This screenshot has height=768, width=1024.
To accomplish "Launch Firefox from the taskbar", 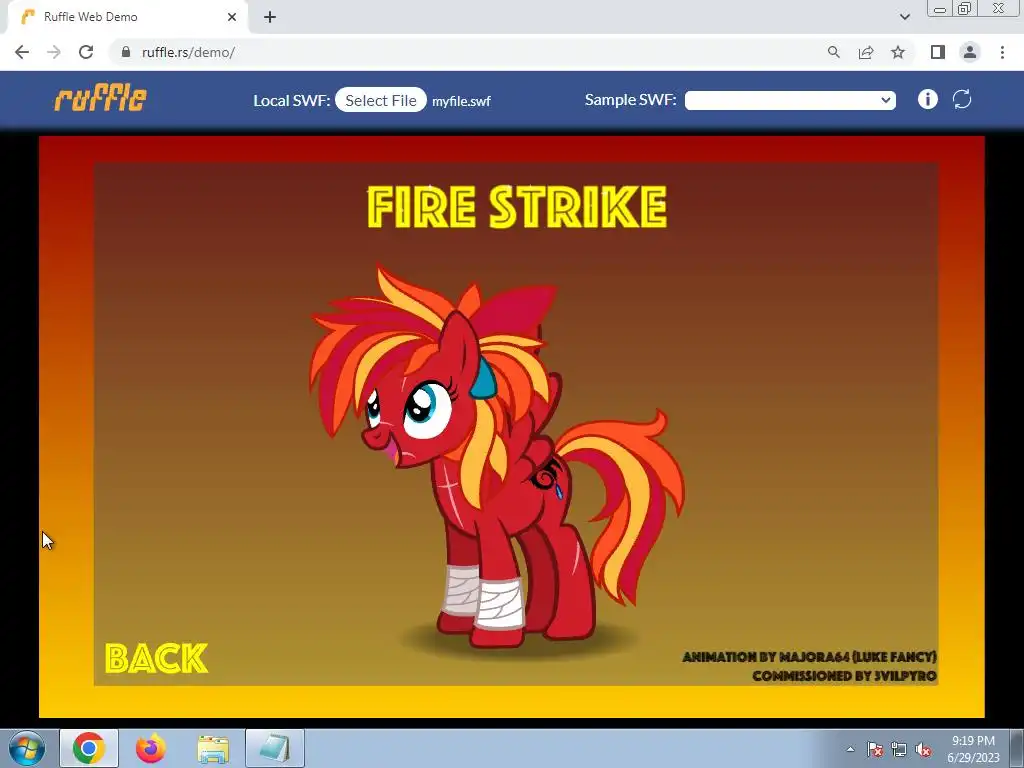I will pos(151,748).
